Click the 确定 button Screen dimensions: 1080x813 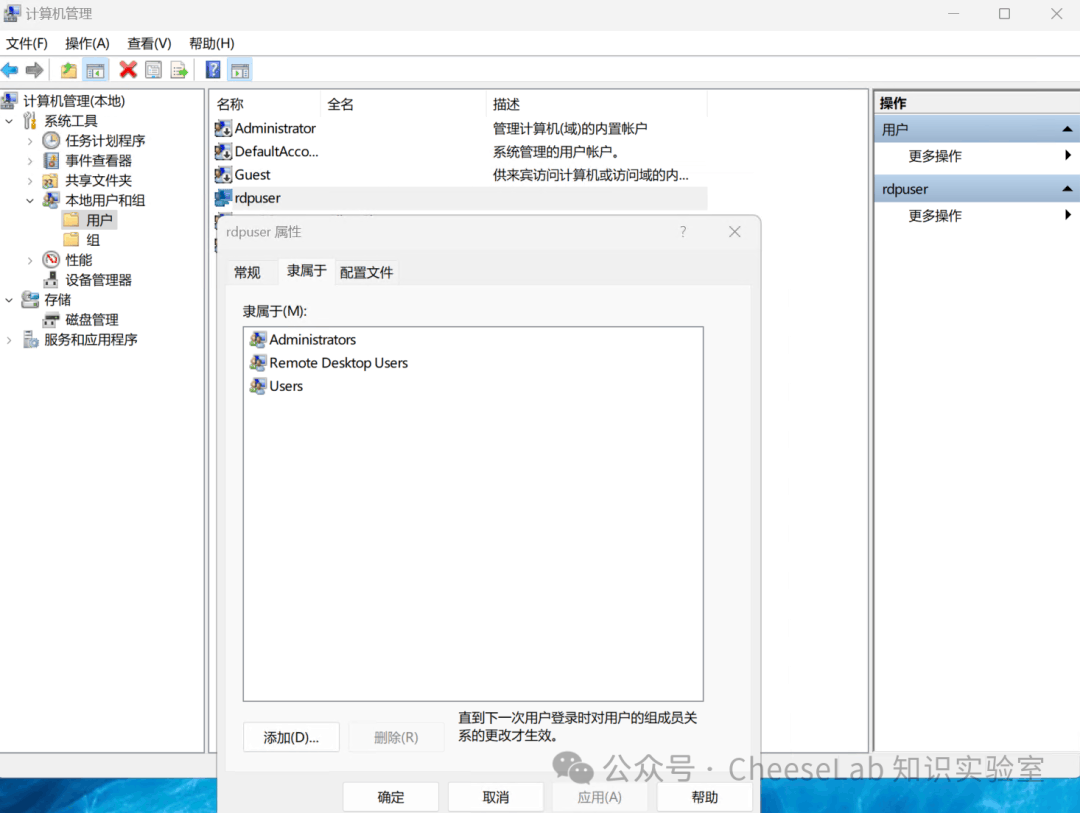391,797
